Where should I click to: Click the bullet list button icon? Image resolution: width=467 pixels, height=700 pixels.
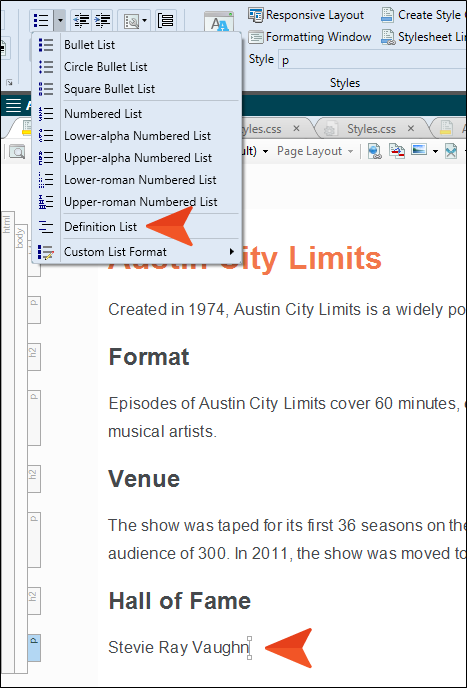pyautogui.click(x=42, y=21)
